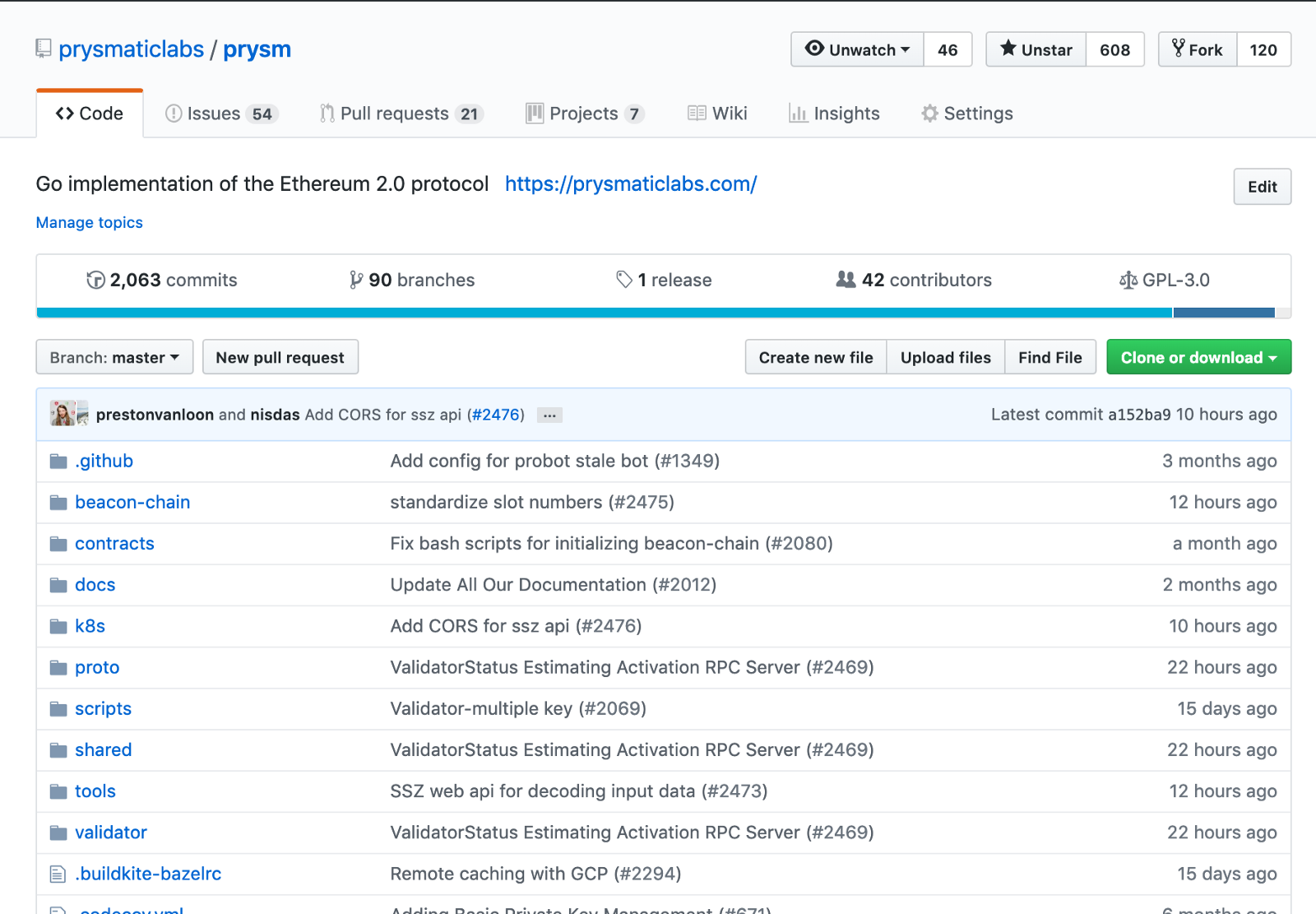Switch to the Issues tab
The height and width of the screenshot is (914, 1316).
tap(221, 114)
